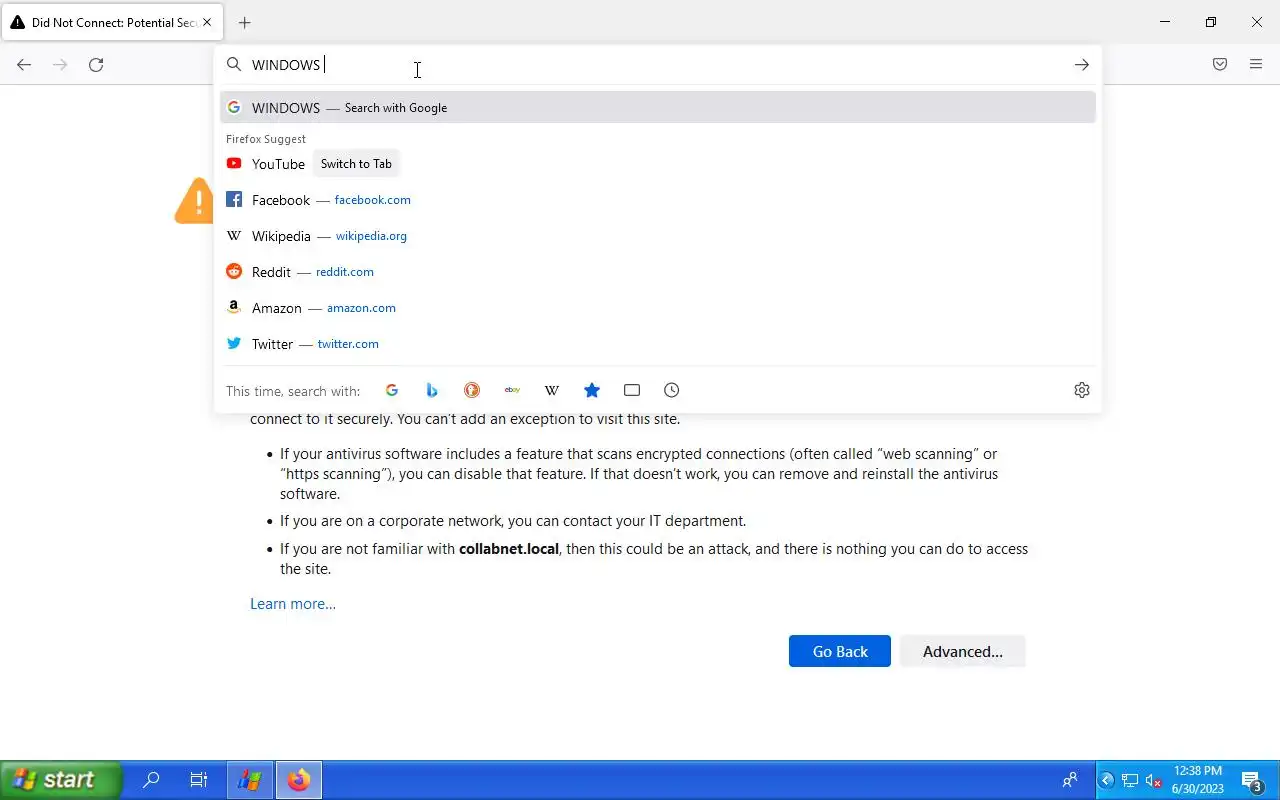Select the Wikipedia suggestion
Viewport: 1280px width, 800px height.
point(658,236)
